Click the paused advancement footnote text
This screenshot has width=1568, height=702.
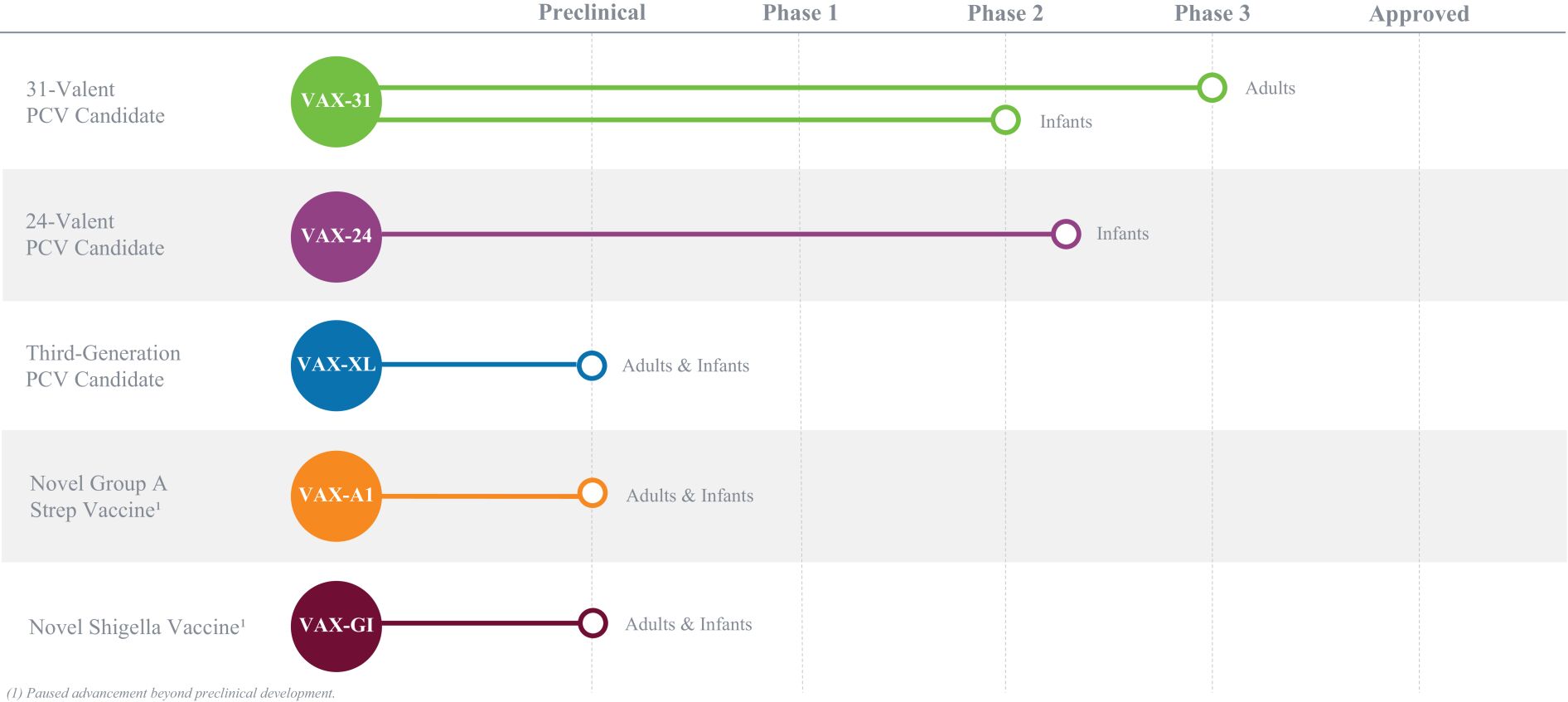pos(171,693)
